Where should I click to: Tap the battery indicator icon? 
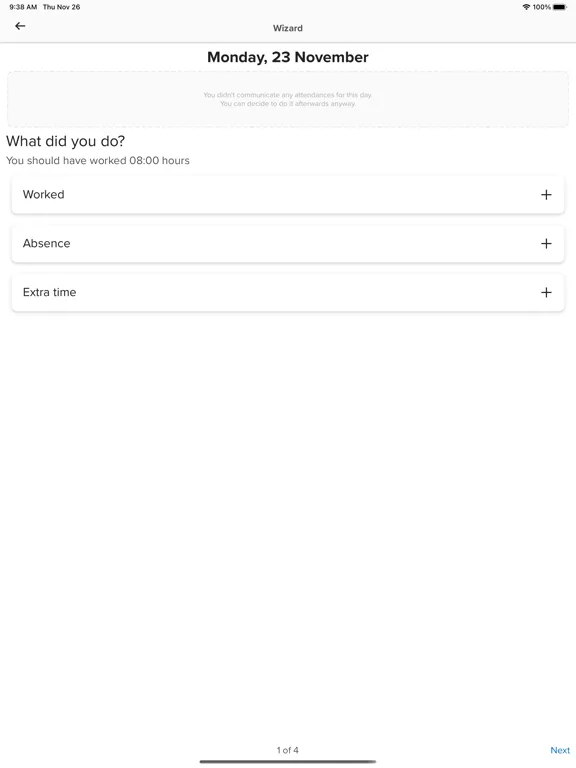pos(560,7)
